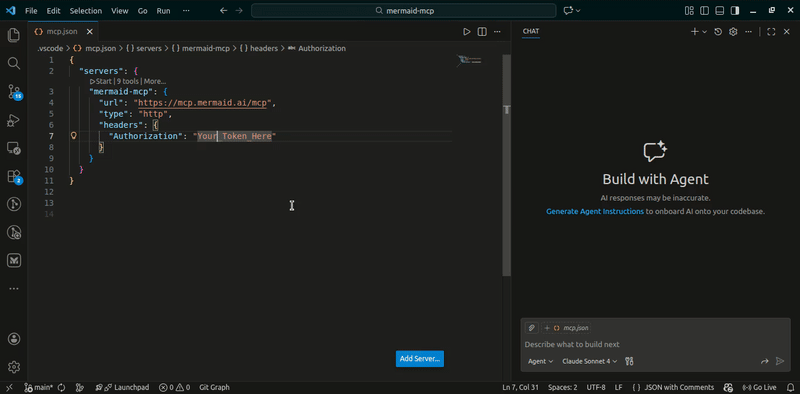This screenshot has height=394, width=800.
Task: Open the Git Graph activity bar icon
Action: pyautogui.click(x=14, y=205)
